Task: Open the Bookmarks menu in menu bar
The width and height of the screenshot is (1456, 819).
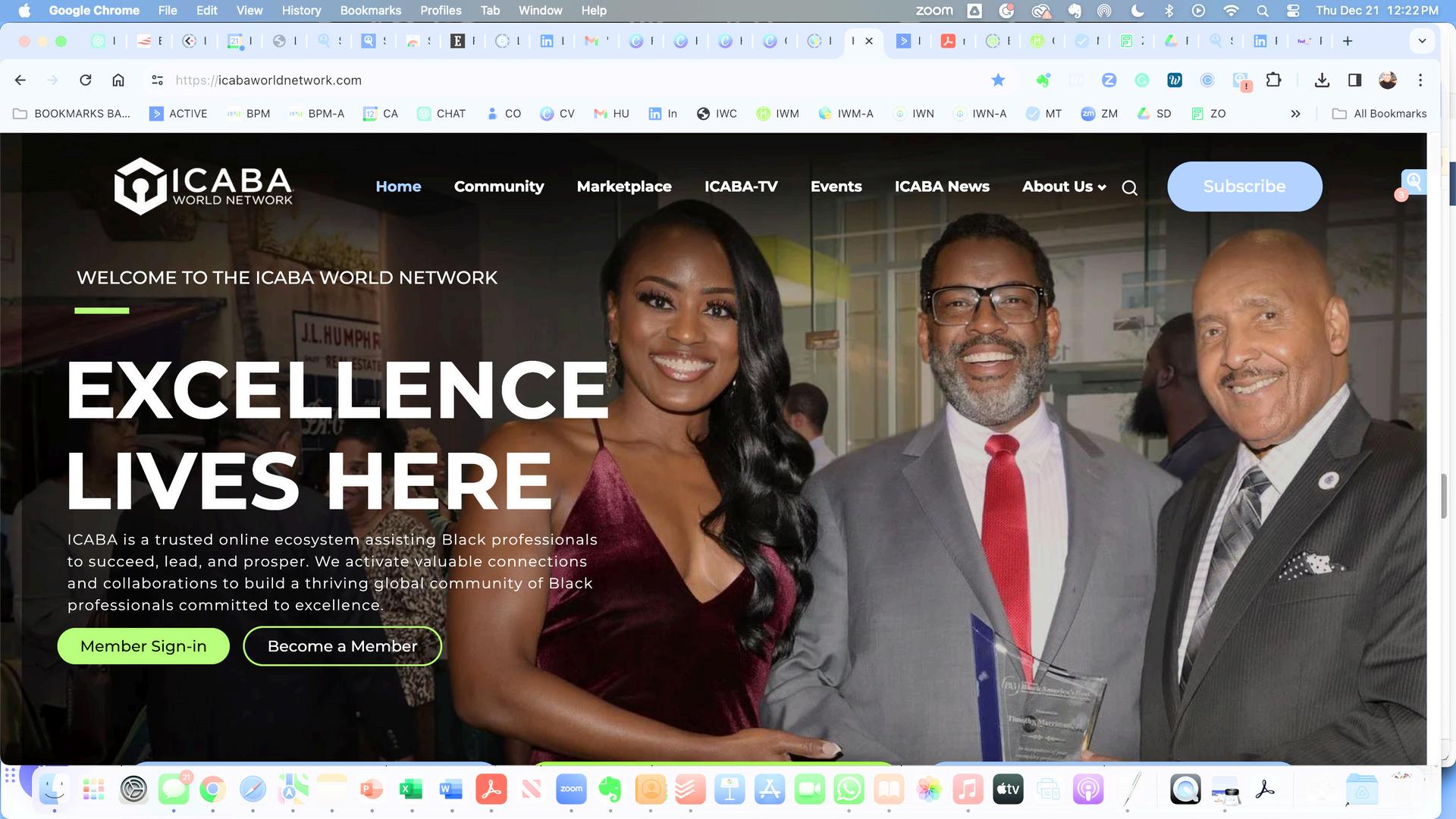Action: (x=370, y=11)
